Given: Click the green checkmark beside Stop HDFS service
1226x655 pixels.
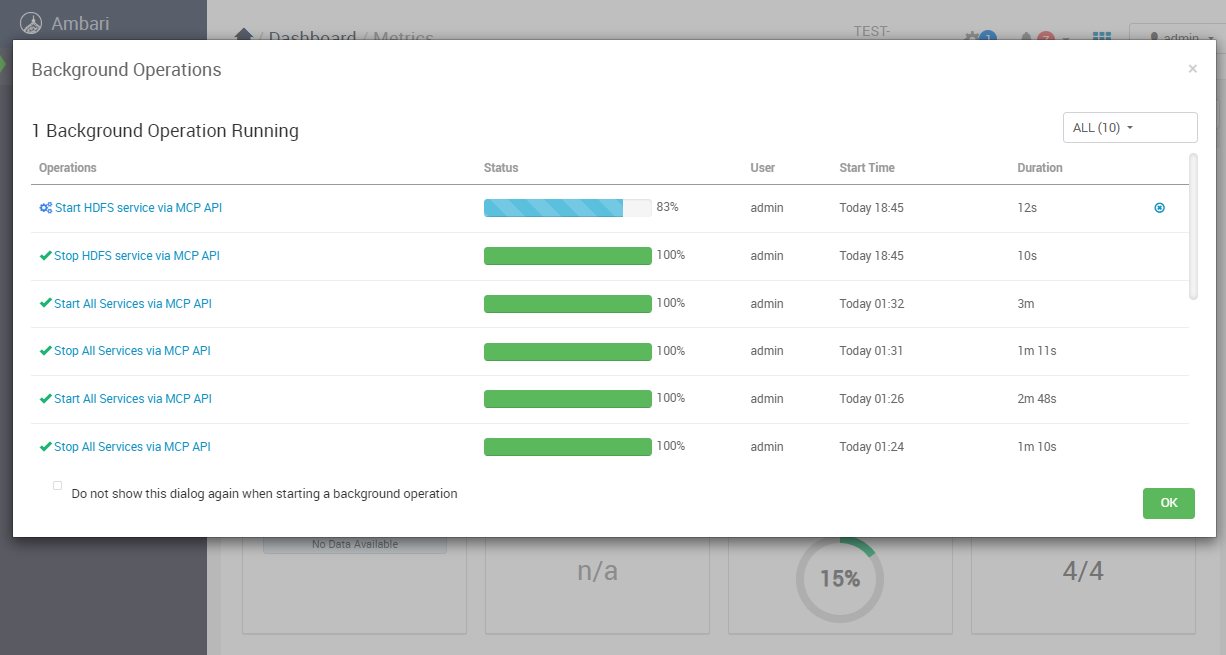Looking at the screenshot, I should tap(45, 256).
